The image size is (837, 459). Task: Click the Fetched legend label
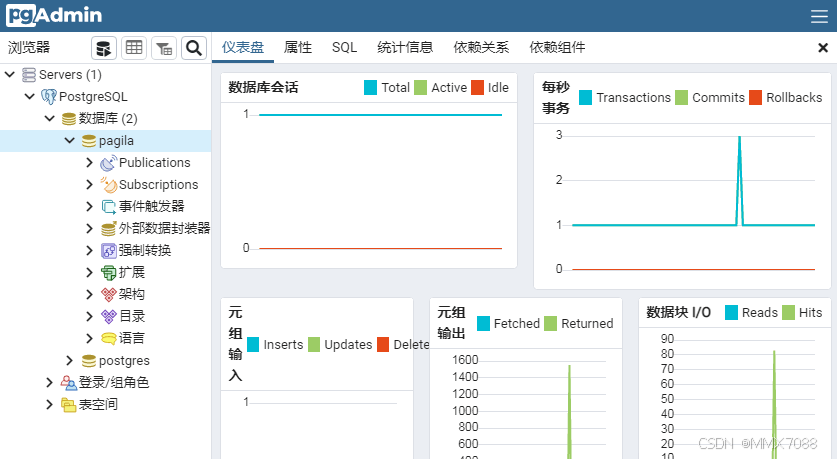click(517, 323)
